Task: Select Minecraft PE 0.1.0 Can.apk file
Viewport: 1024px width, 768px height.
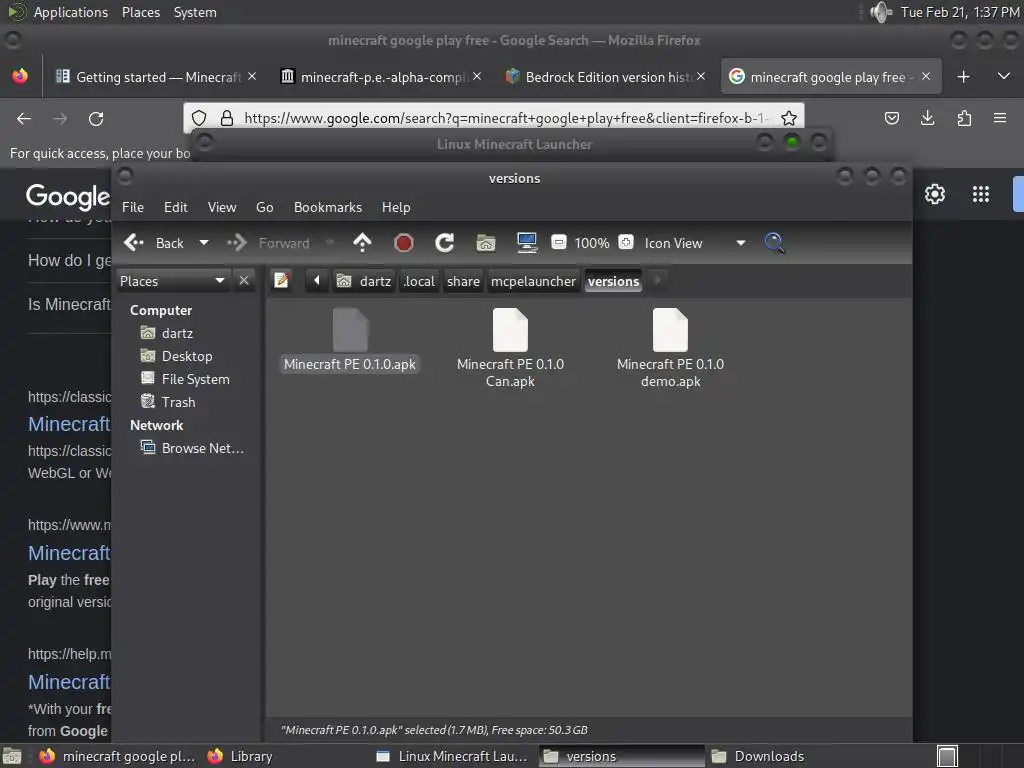Action: click(510, 349)
